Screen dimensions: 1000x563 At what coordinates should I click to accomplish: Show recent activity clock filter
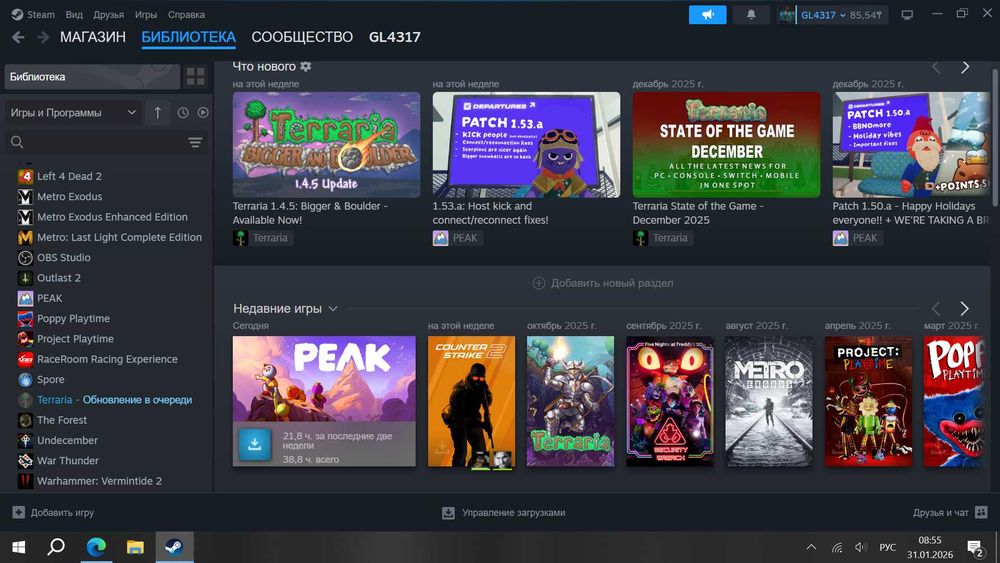click(x=183, y=113)
